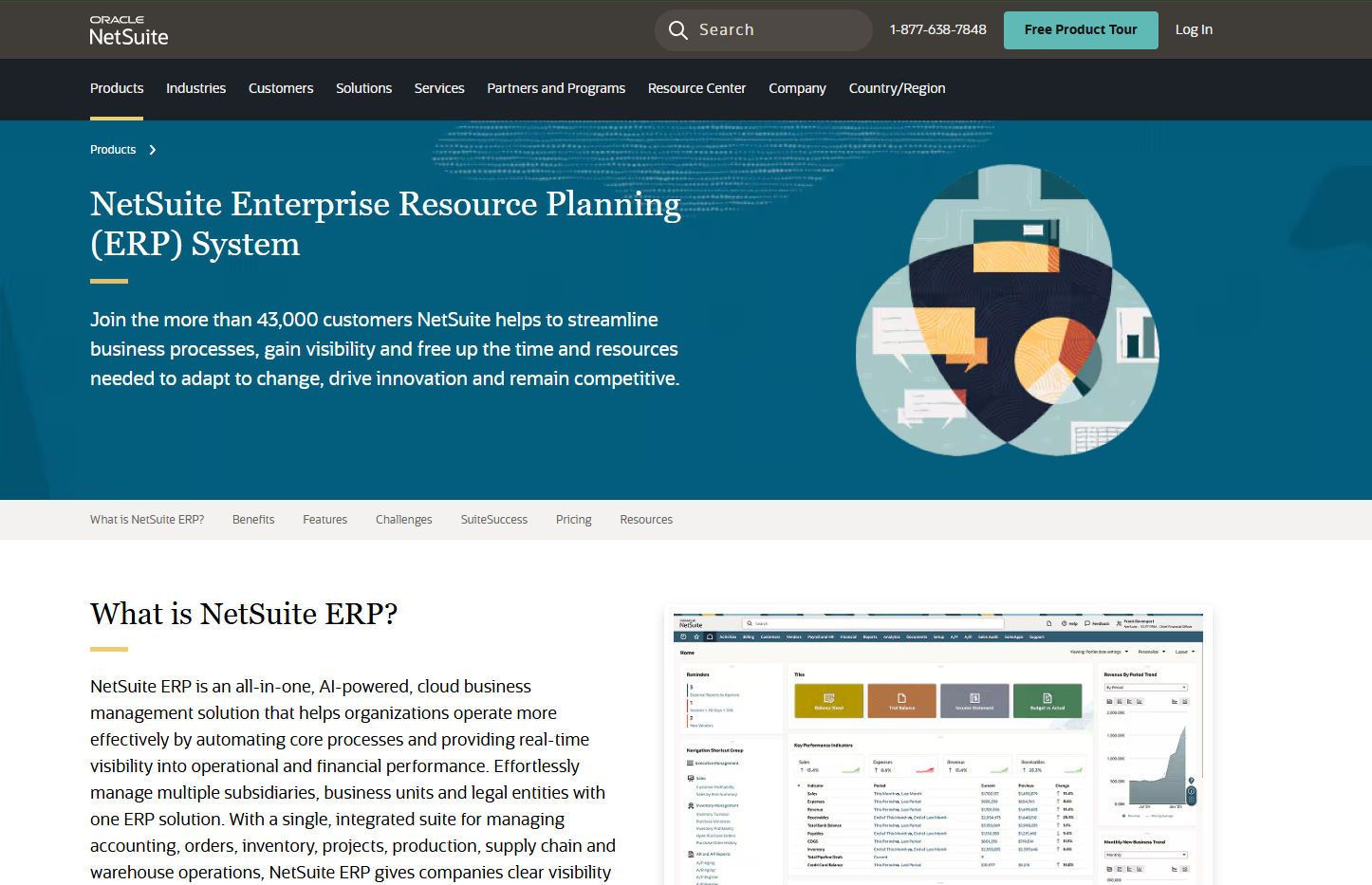Expand the Solutions navigation menu
The image size is (1372, 885).
(363, 88)
